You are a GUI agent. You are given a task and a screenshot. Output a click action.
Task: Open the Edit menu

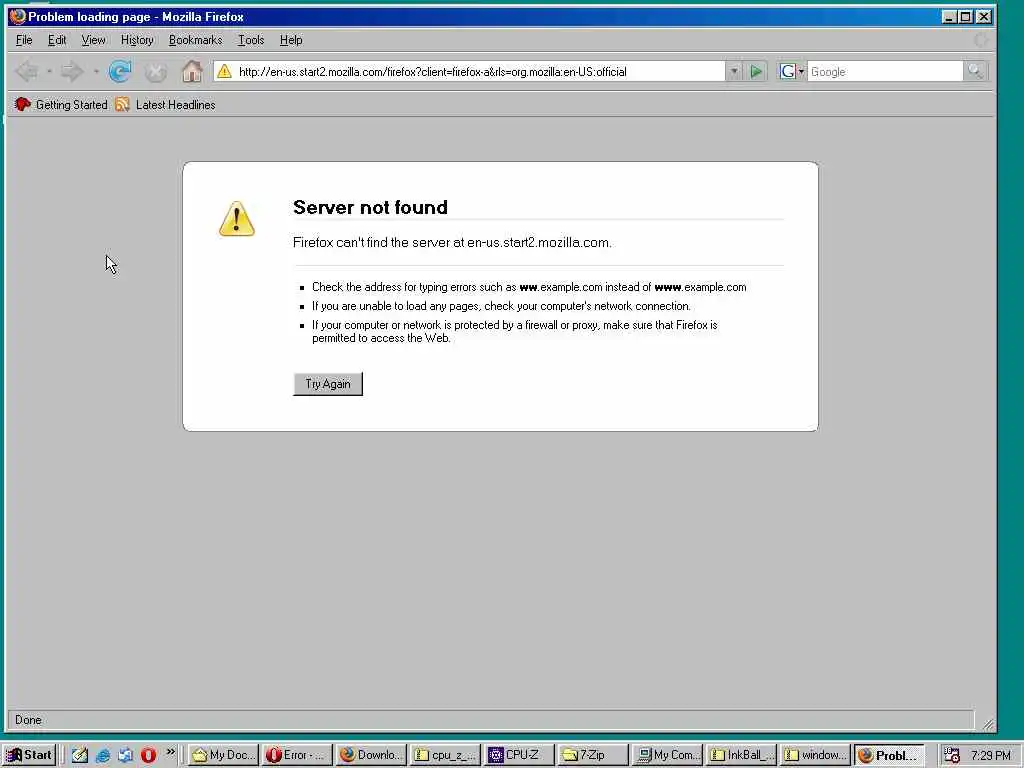pos(57,40)
